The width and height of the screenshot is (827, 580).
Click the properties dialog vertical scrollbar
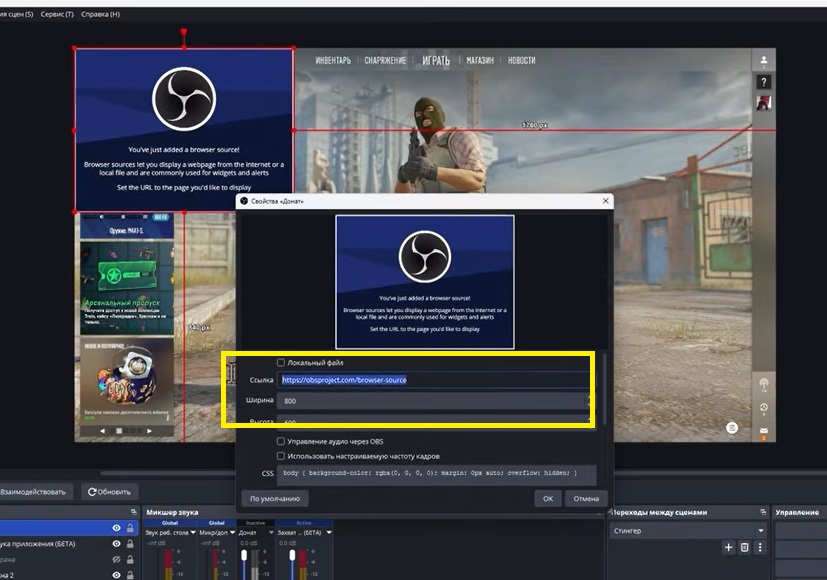click(x=604, y=390)
